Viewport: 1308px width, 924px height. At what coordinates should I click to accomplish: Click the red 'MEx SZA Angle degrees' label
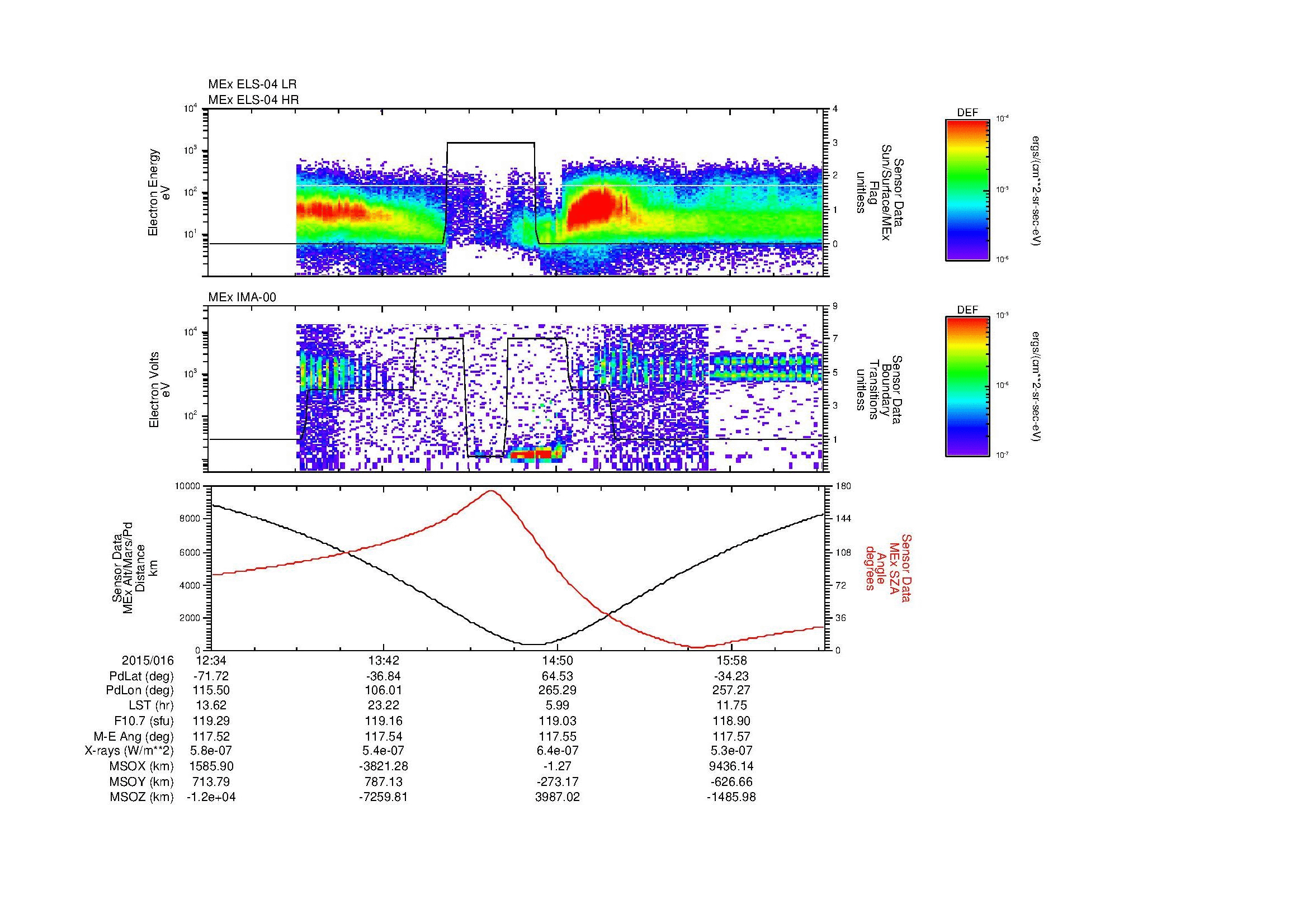[887, 567]
